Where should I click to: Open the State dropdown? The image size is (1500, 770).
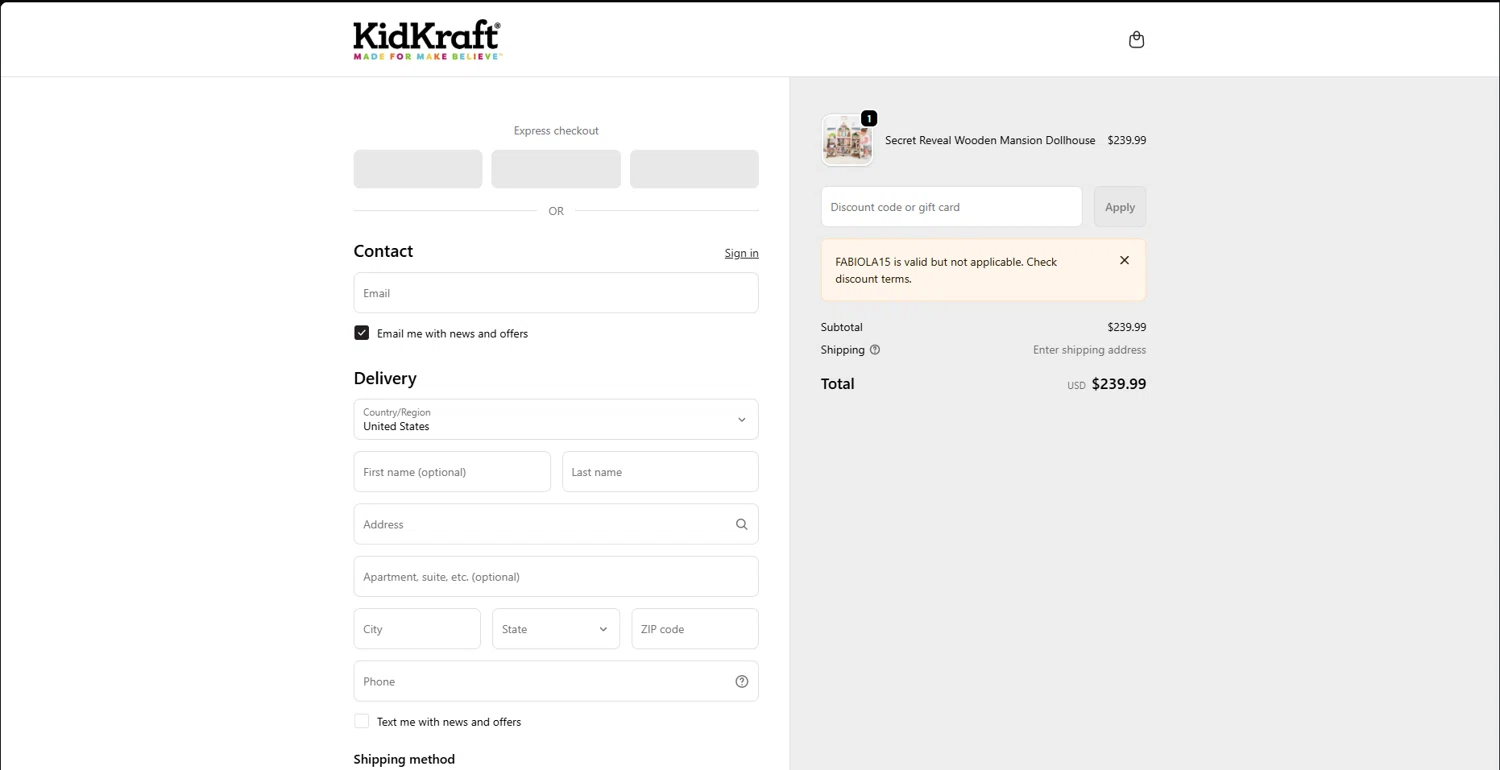(x=556, y=629)
